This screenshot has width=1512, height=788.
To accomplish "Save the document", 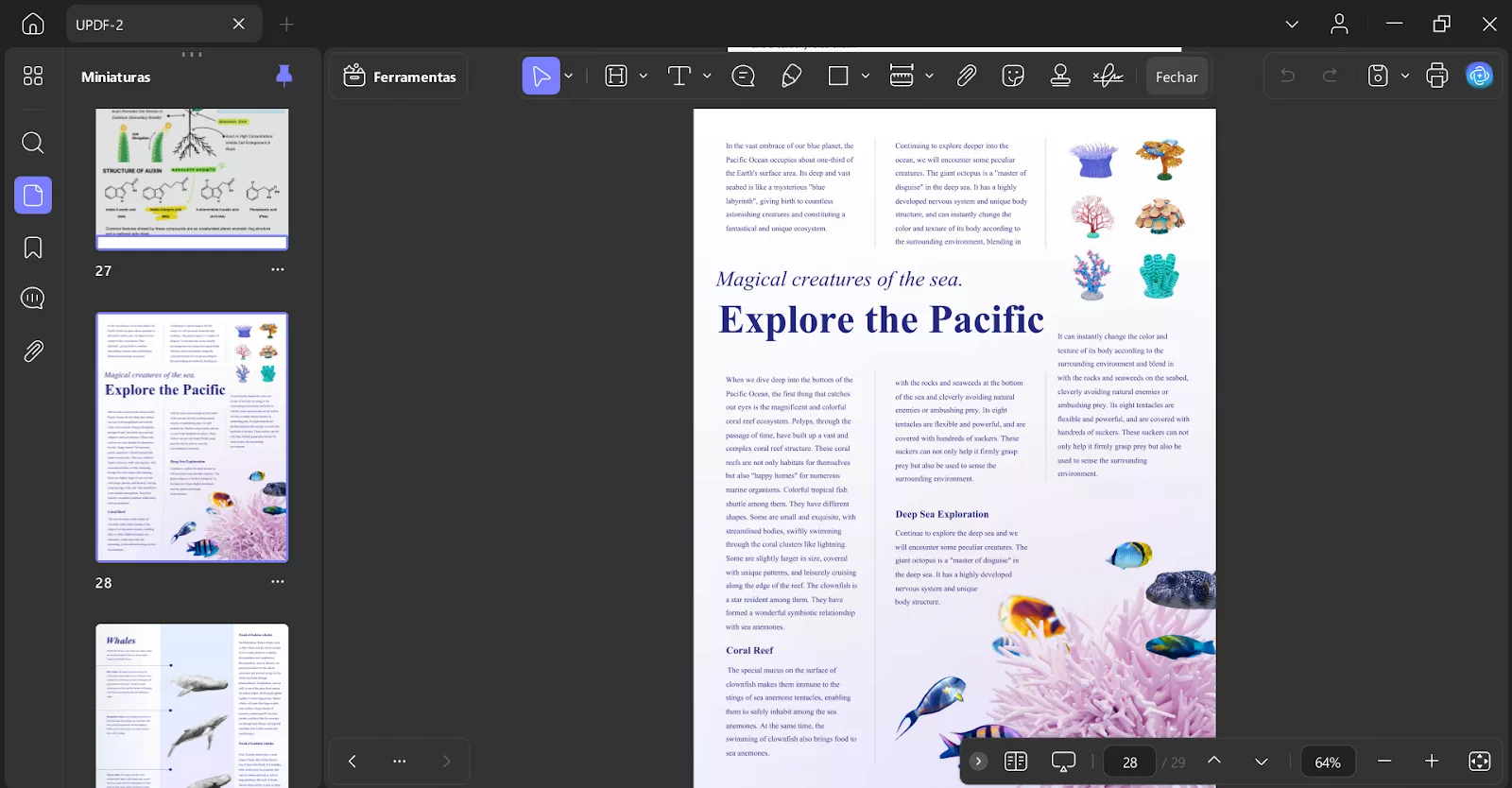I will click(x=1378, y=76).
